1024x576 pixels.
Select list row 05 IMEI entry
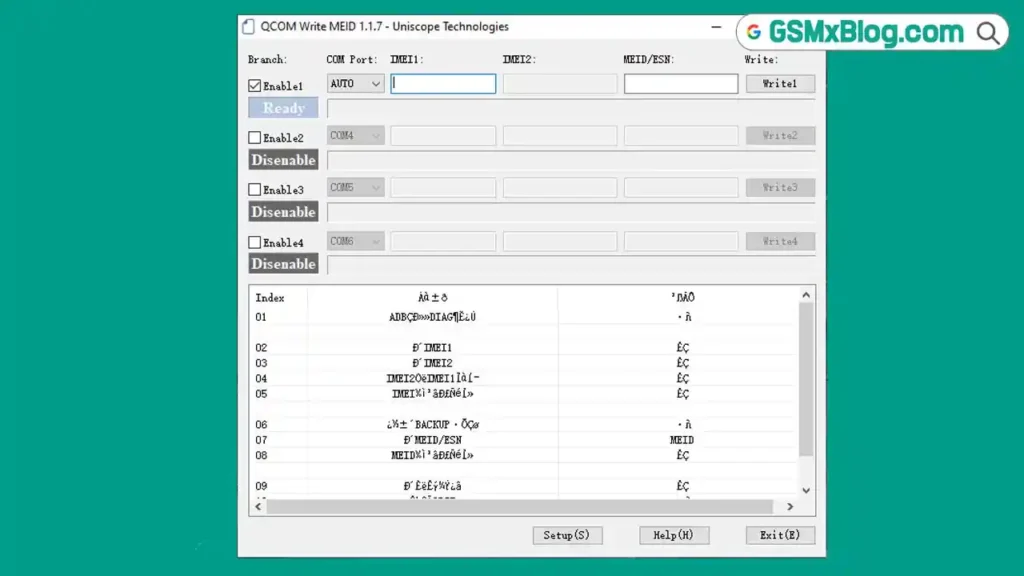(524, 394)
